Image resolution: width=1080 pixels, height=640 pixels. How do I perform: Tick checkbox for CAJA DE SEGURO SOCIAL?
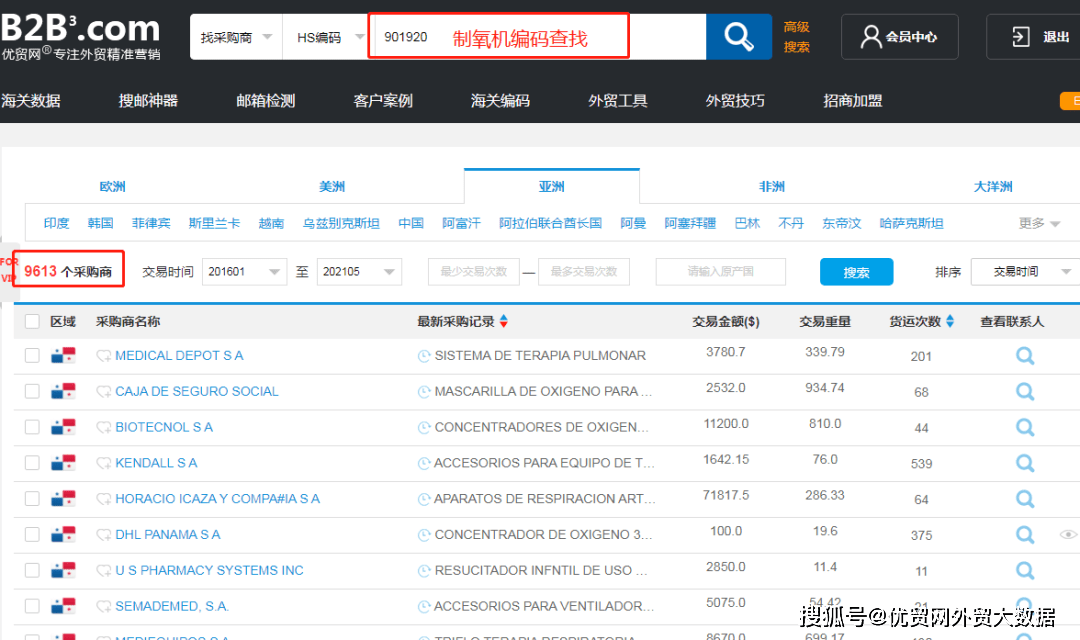click(x=33, y=391)
